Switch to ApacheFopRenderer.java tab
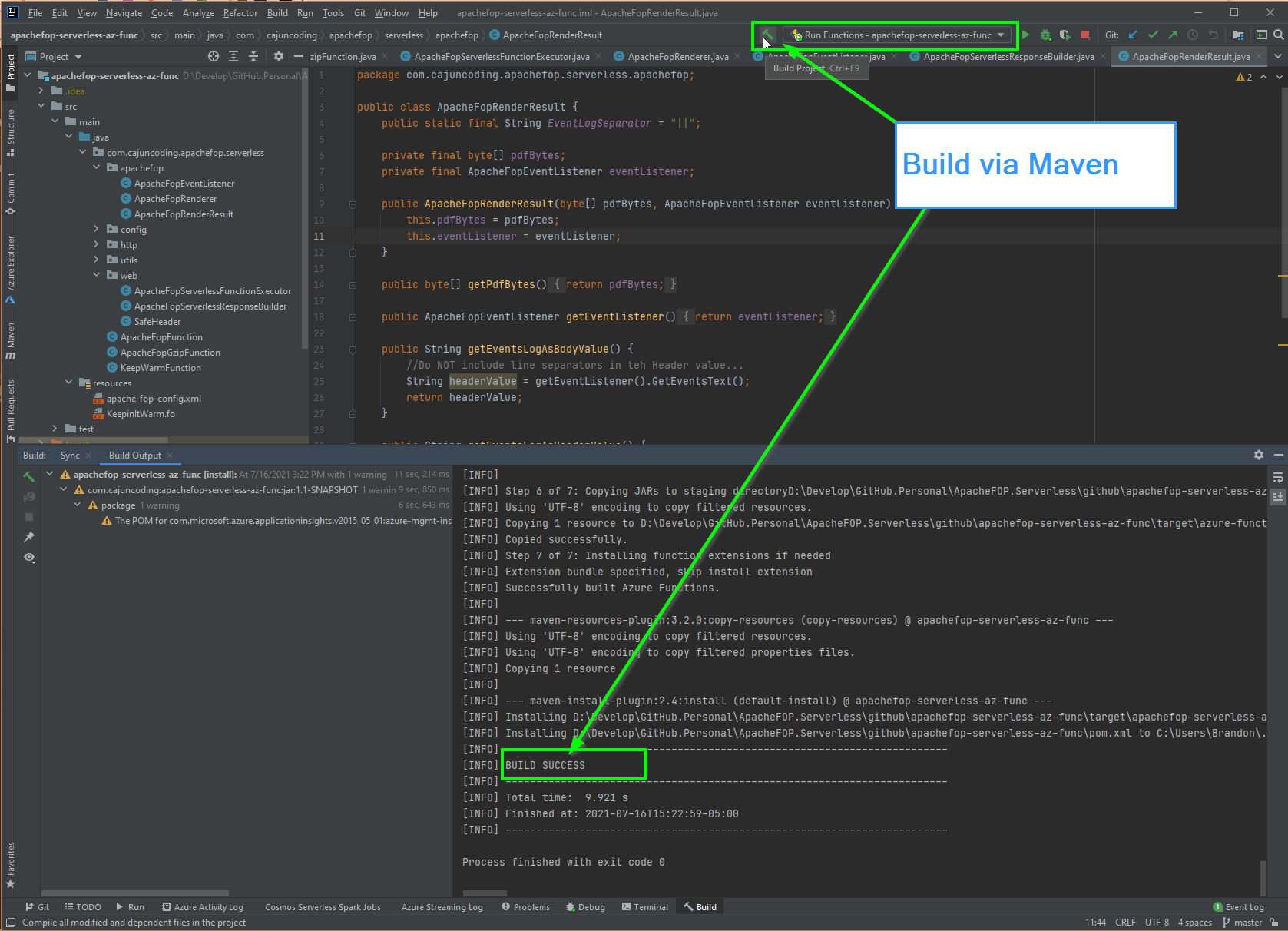The width and height of the screenshot is (1288, 931). (x=678, y=57)
